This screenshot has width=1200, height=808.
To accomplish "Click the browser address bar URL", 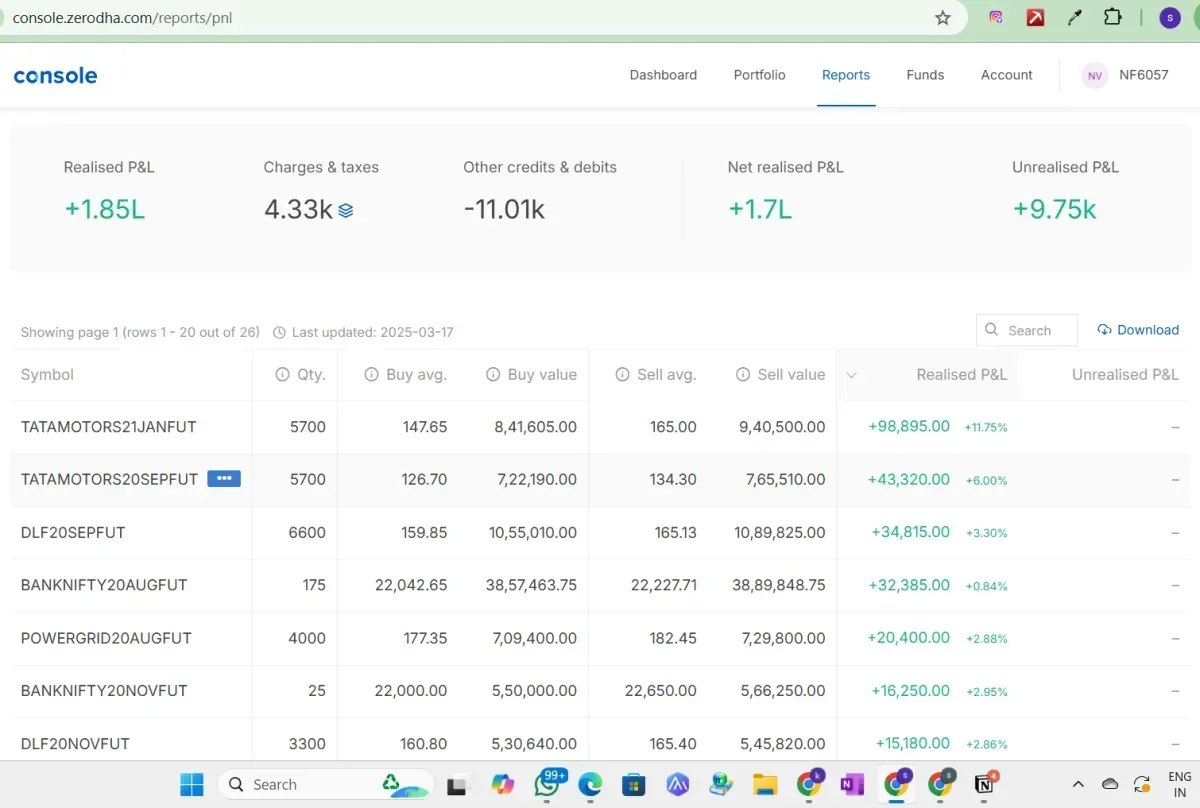I will tap(122, 17).
